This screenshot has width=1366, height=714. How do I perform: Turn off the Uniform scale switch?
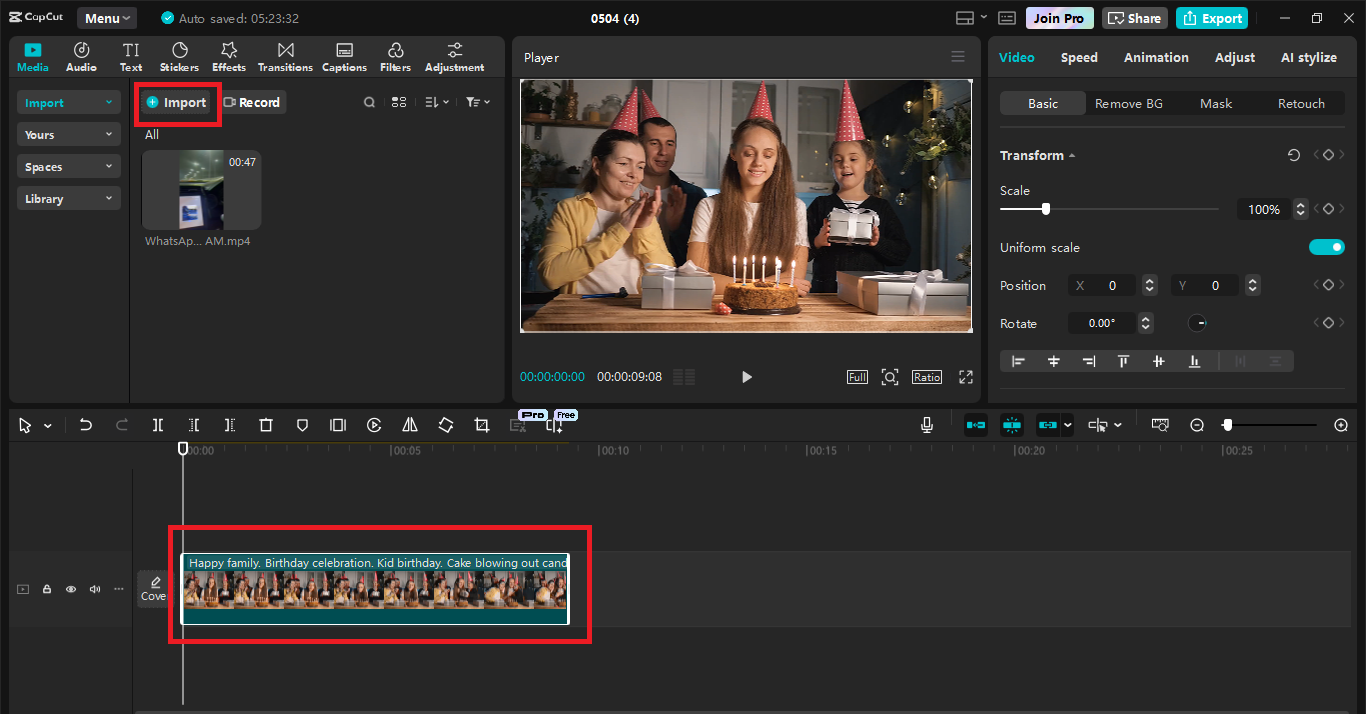coord(1326,247)
